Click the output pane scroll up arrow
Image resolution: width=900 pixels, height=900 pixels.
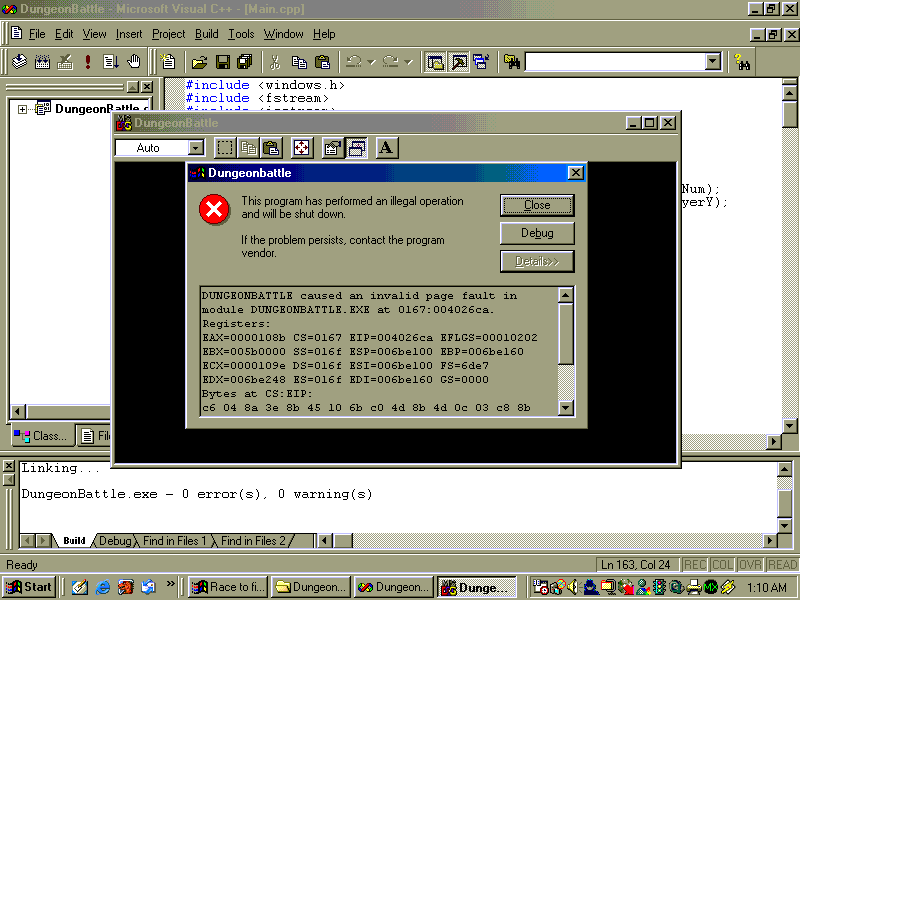click(785, 470)
